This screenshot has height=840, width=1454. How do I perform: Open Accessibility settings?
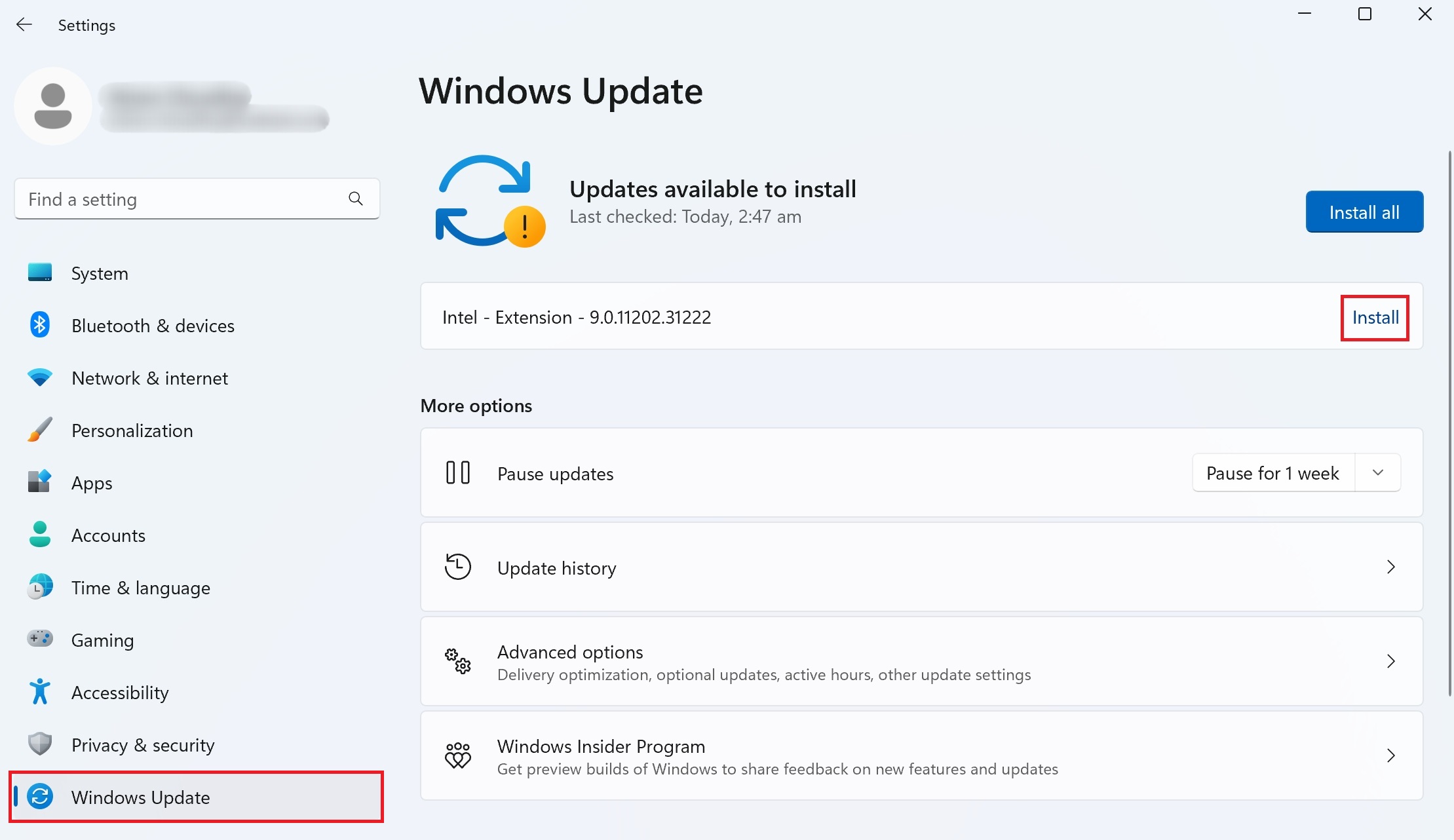[x=119, y=692]
